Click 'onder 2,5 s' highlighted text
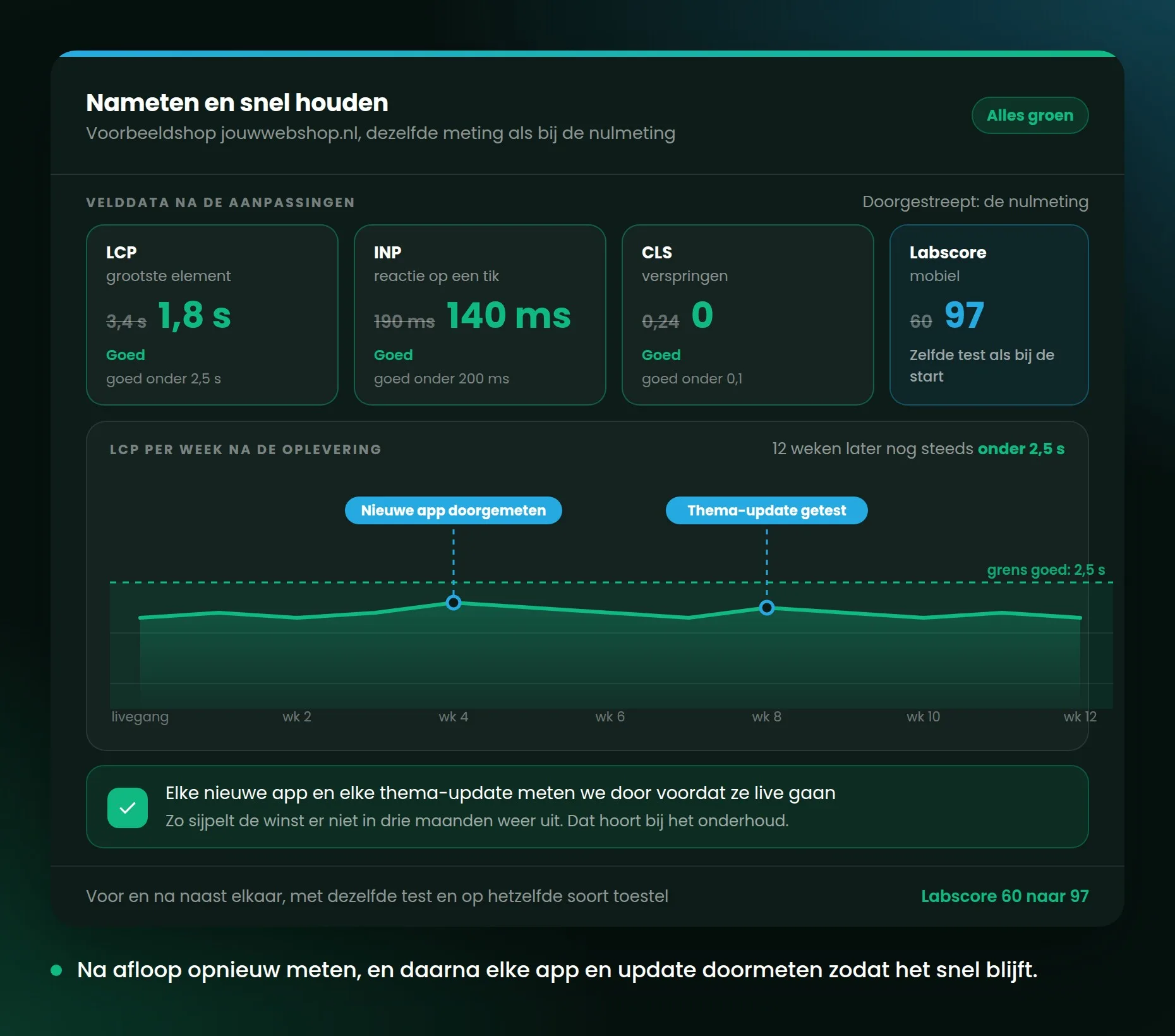 pyautogui.click(x=1021, y=449)
